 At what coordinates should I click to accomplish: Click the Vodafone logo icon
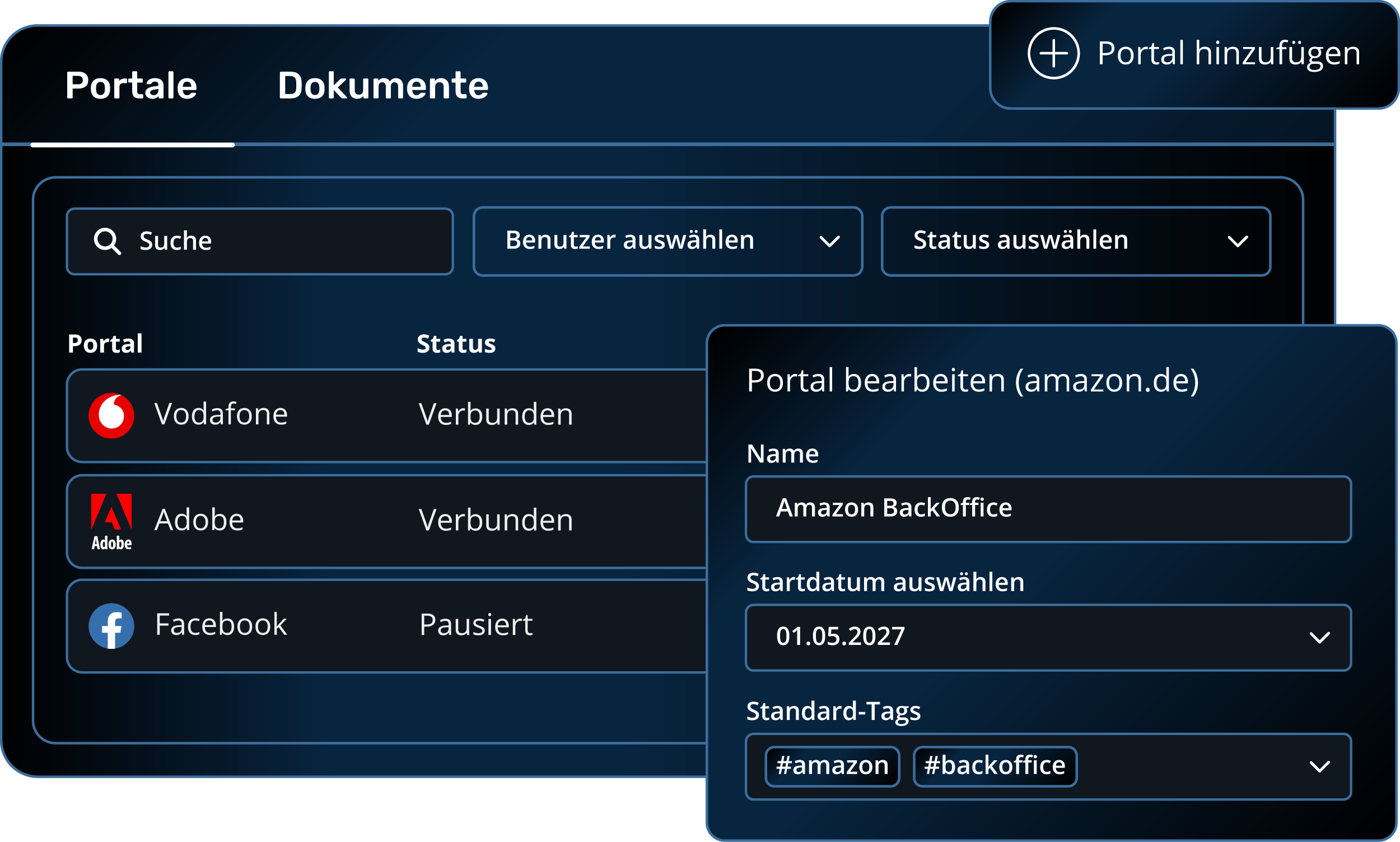(x=111, y=415)
